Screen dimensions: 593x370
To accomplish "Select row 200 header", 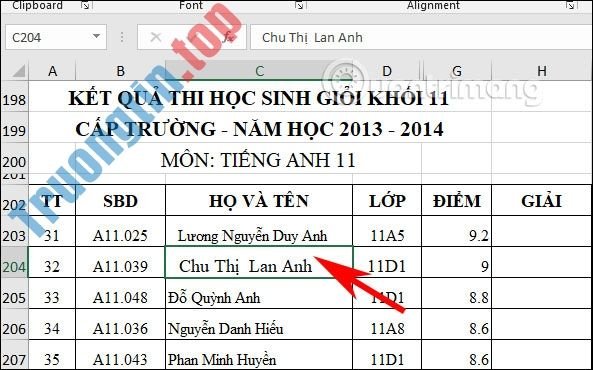I will 14,159.
